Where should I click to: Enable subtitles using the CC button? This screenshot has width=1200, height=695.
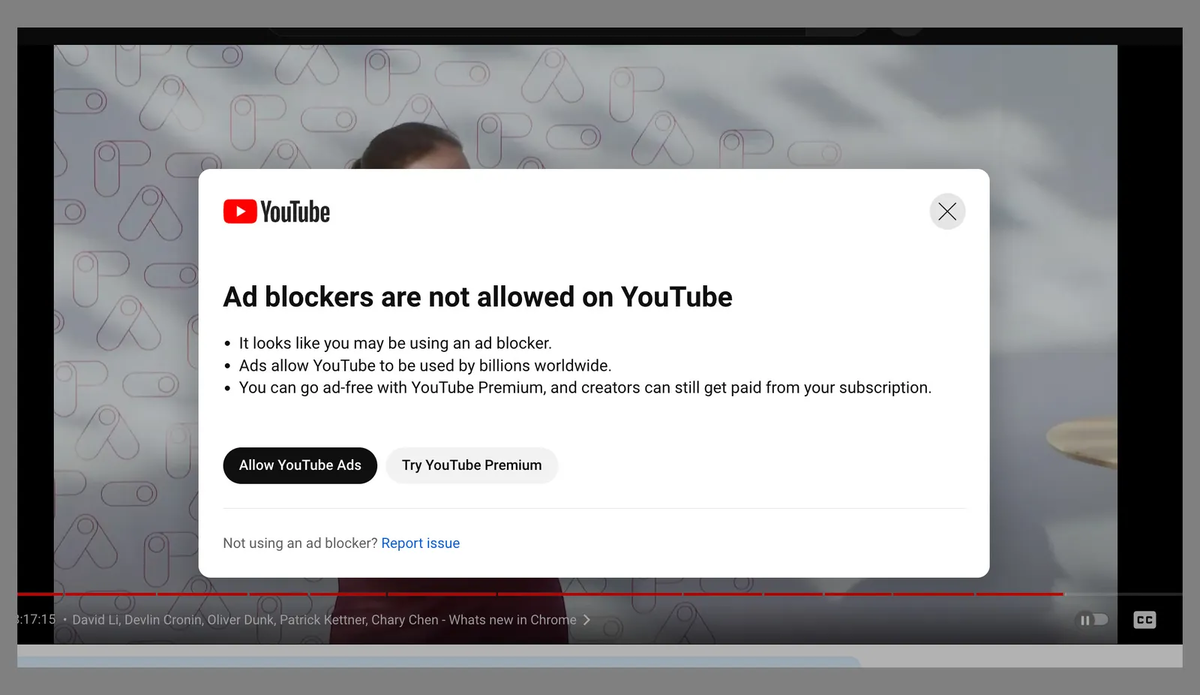coord(1144,619)
